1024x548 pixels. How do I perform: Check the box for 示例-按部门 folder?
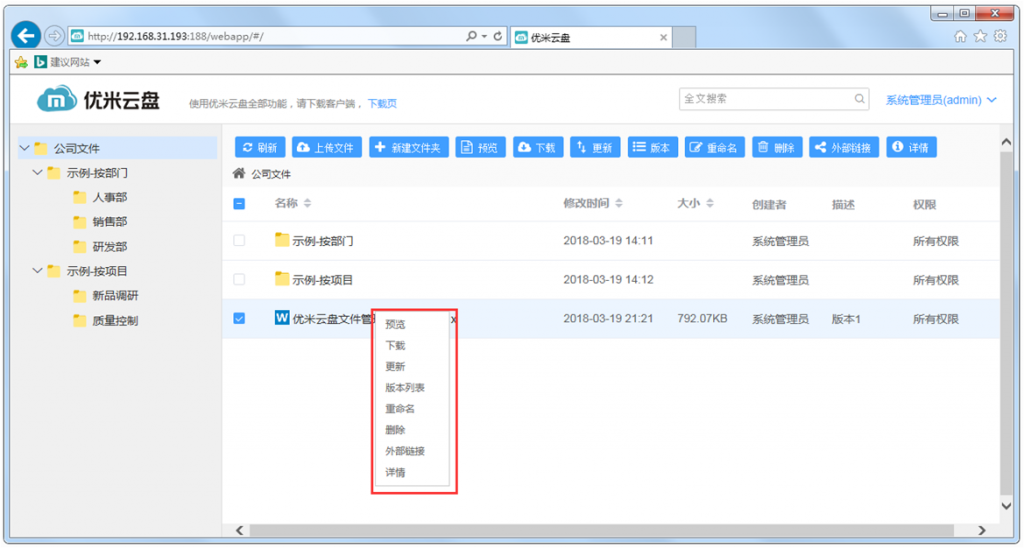coord(239,241)
